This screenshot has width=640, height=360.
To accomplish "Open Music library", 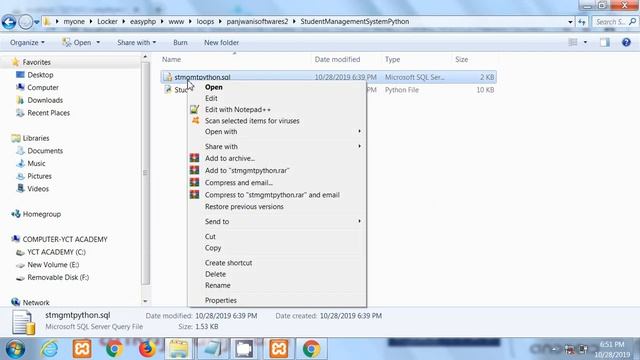I will [x=36, y=164].
